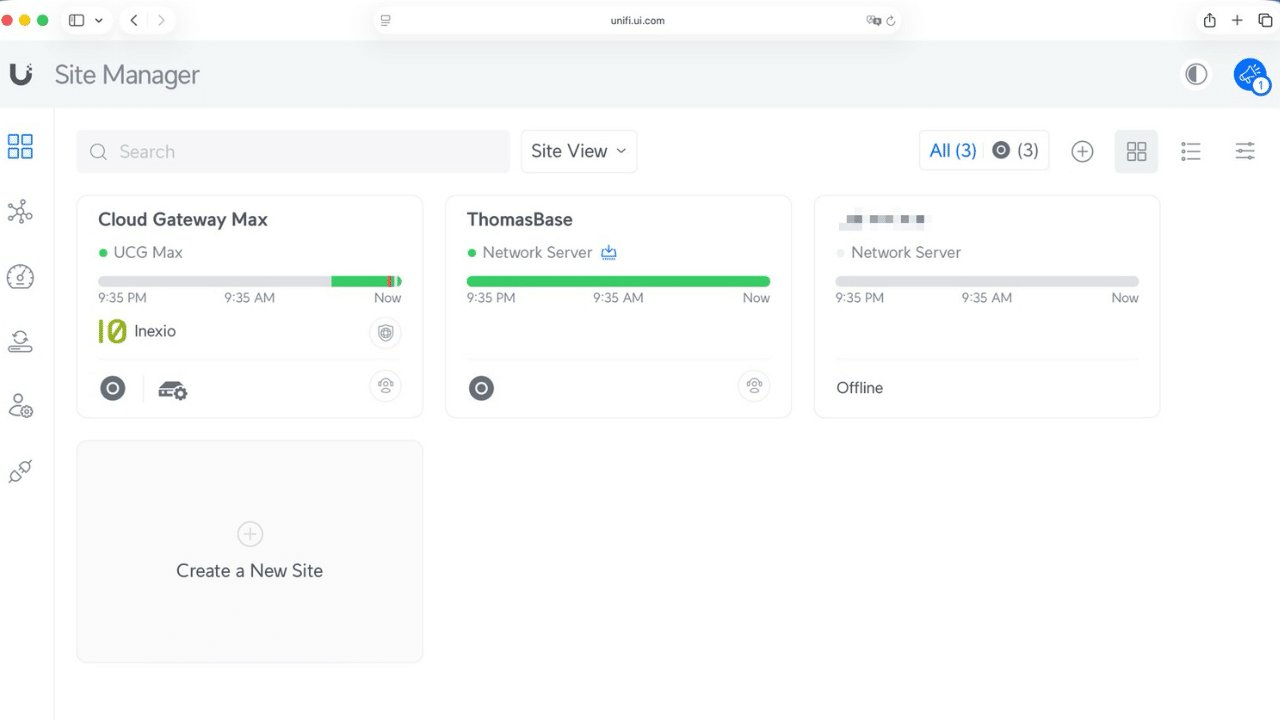Image resolution: width=1280 pixels, height=720 pixels.
Task: Toggle the dark/light theme switch
Action: 1196,75
